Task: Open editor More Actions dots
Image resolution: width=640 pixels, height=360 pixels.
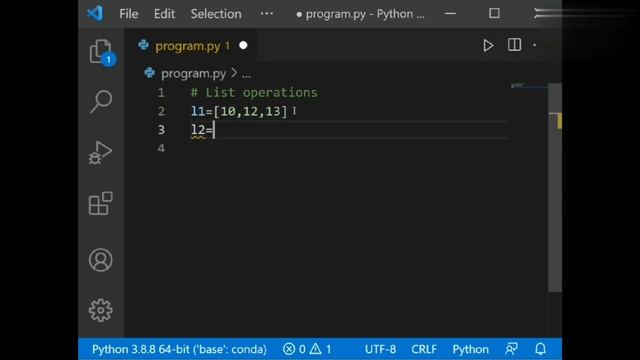Action: [535, 45]
